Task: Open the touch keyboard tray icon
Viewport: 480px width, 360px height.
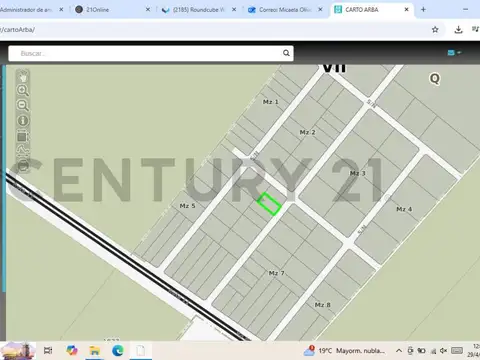Action: [457, 351]
